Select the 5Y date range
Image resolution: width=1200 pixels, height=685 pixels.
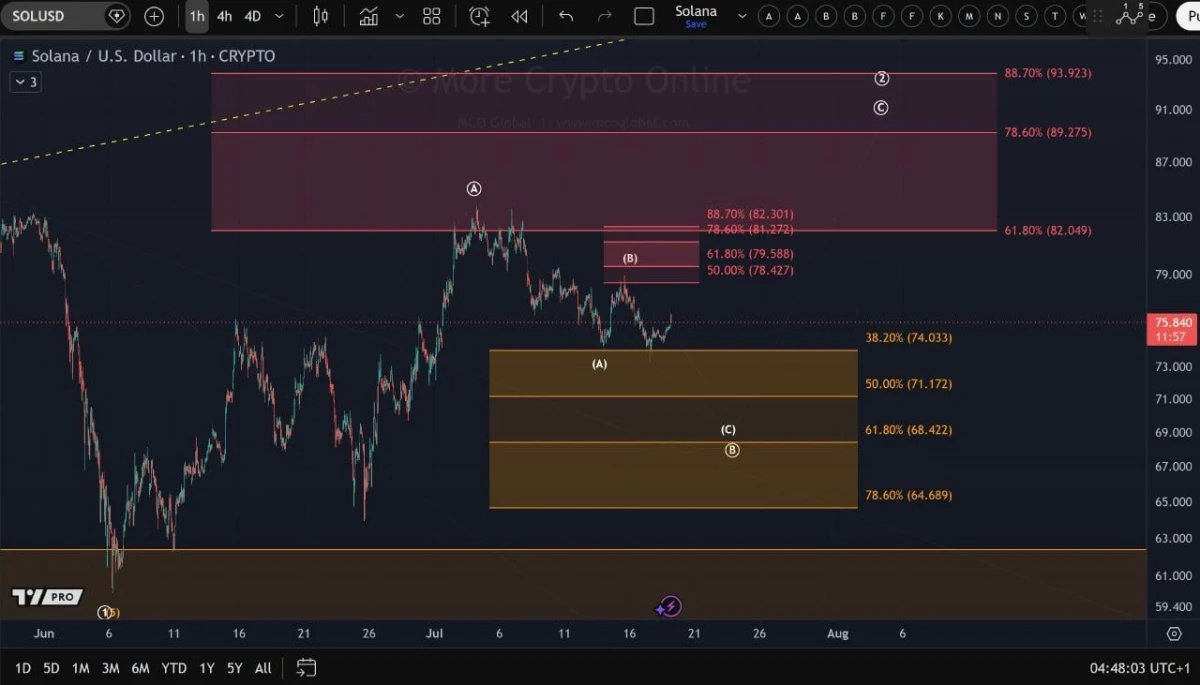pos(234,668)
